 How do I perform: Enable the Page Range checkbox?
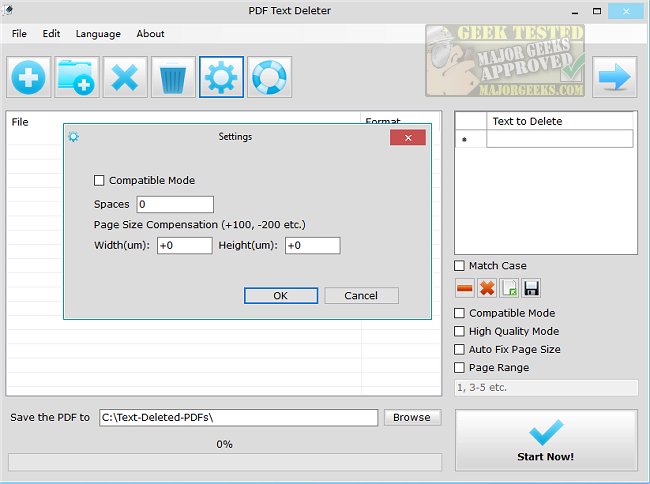point(459,368)
